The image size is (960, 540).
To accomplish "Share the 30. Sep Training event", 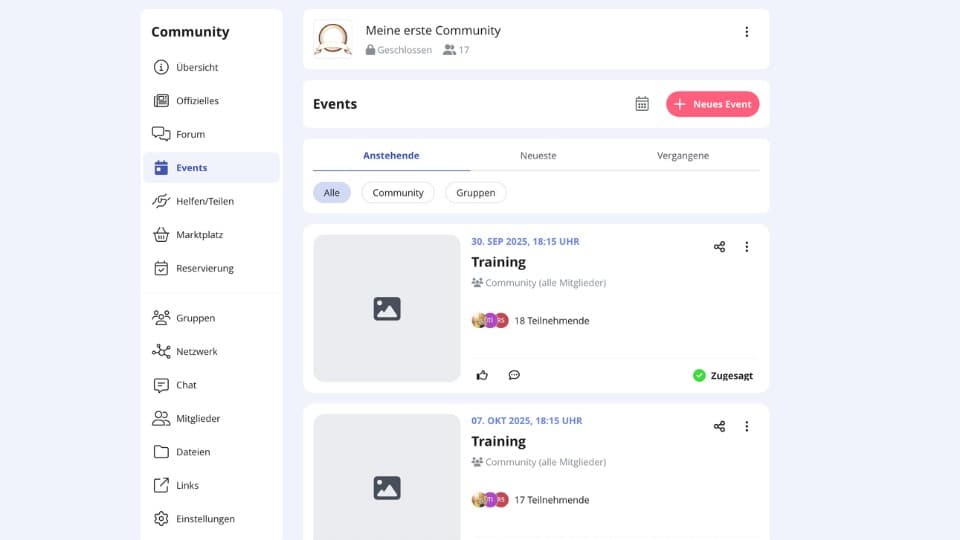I will pyautogui.click(x=719, y=247).
